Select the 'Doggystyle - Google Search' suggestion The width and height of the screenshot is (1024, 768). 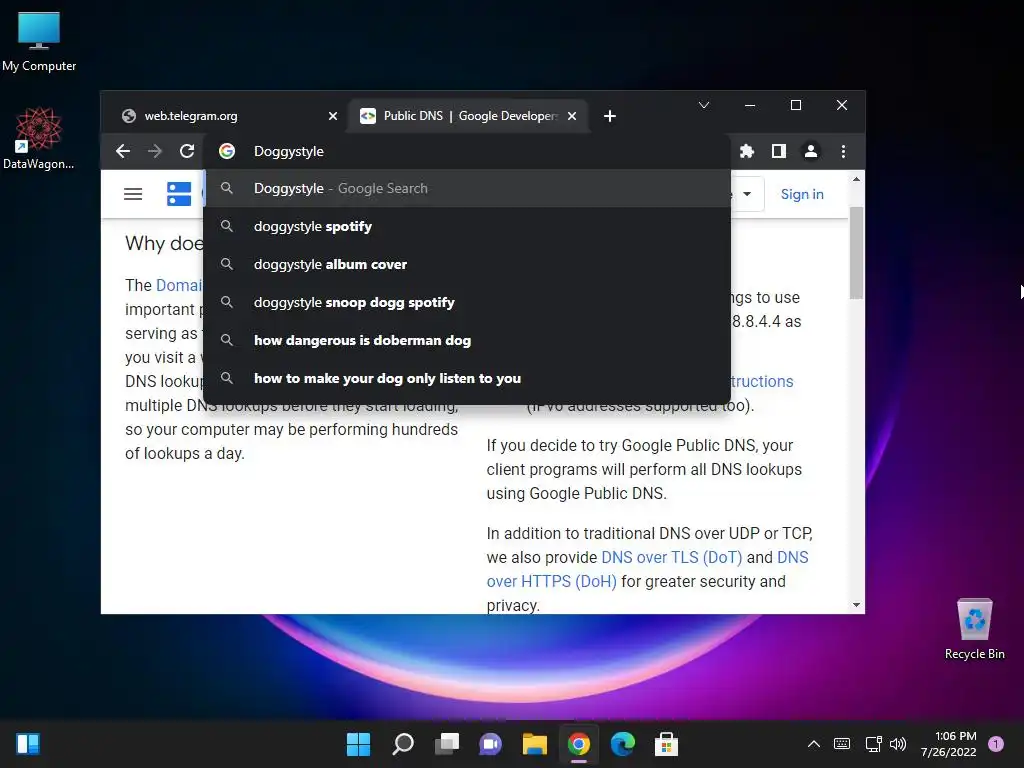[x=467, y=189]
